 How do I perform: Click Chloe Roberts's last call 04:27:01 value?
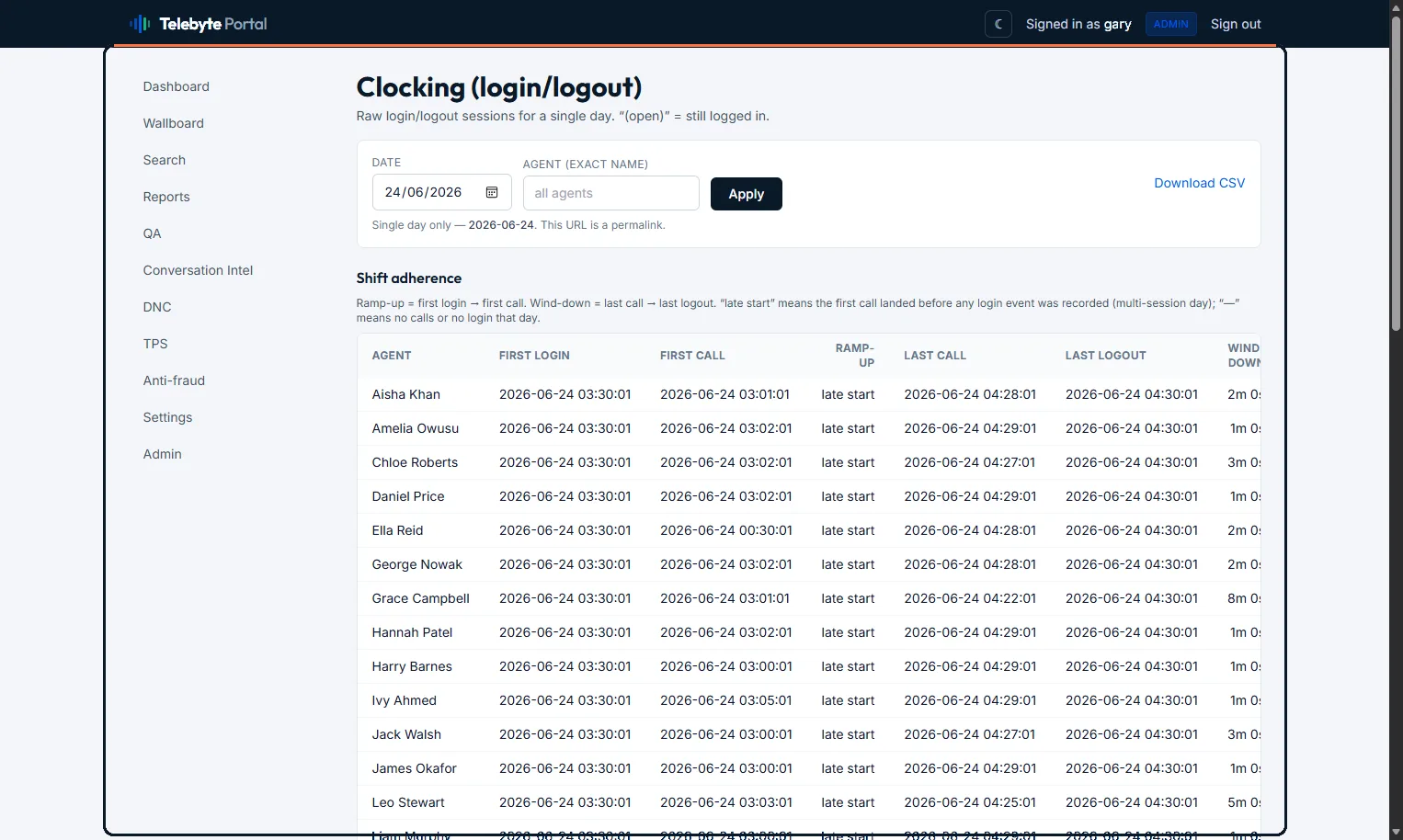coord(970,462)
